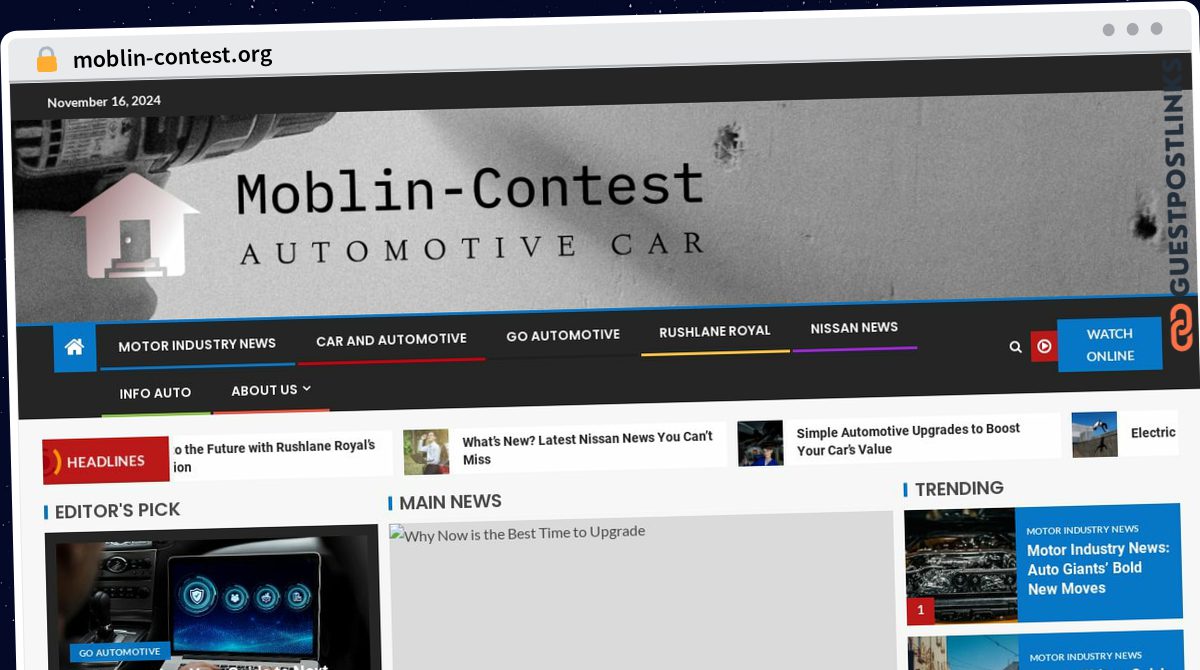
Task: Open the automotive upgrades headline thumbnail
Action: [x=760, y=443]
